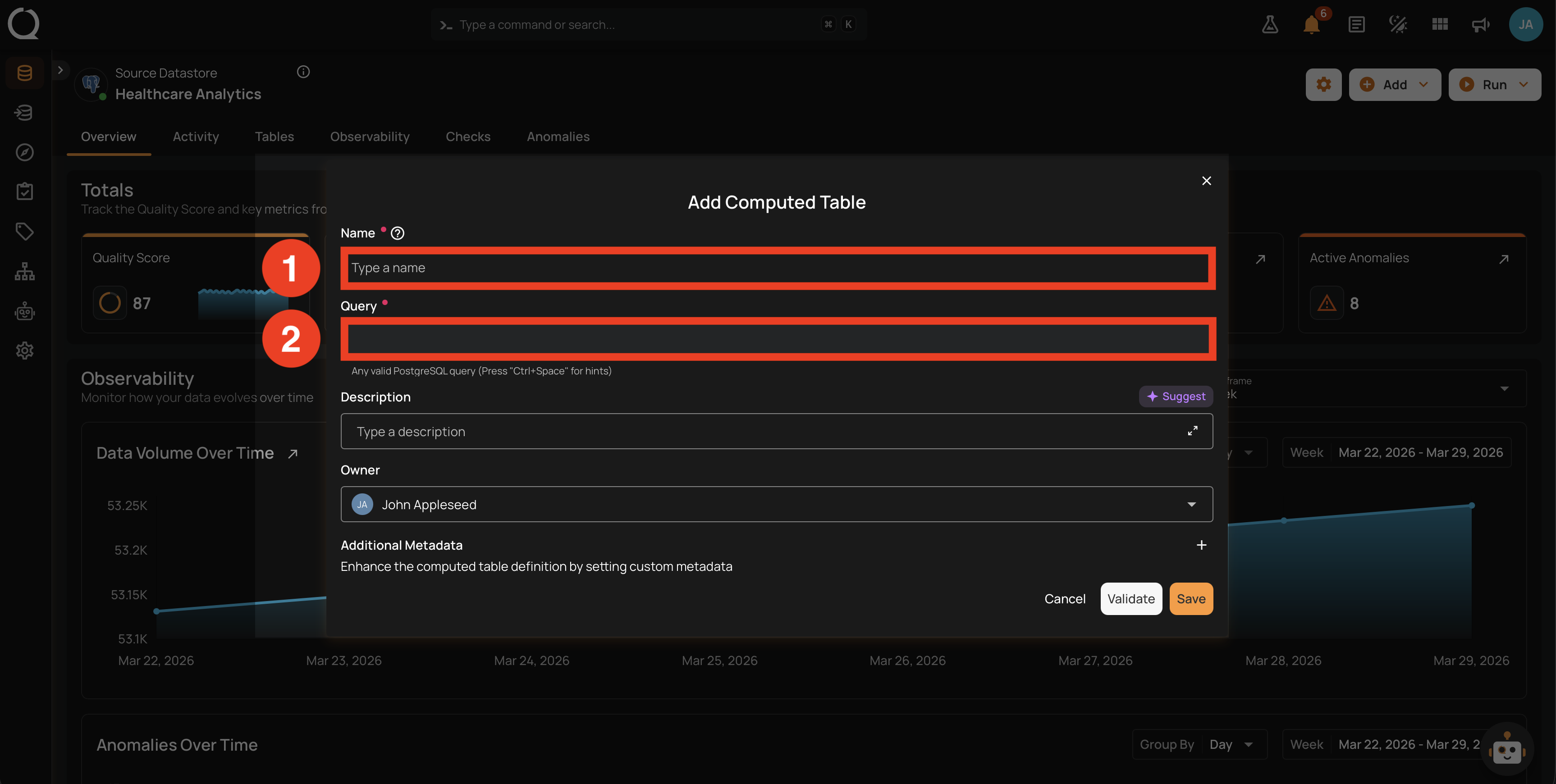
Task: Click the tags icon in left sidebar
Action: coord(24,231)
